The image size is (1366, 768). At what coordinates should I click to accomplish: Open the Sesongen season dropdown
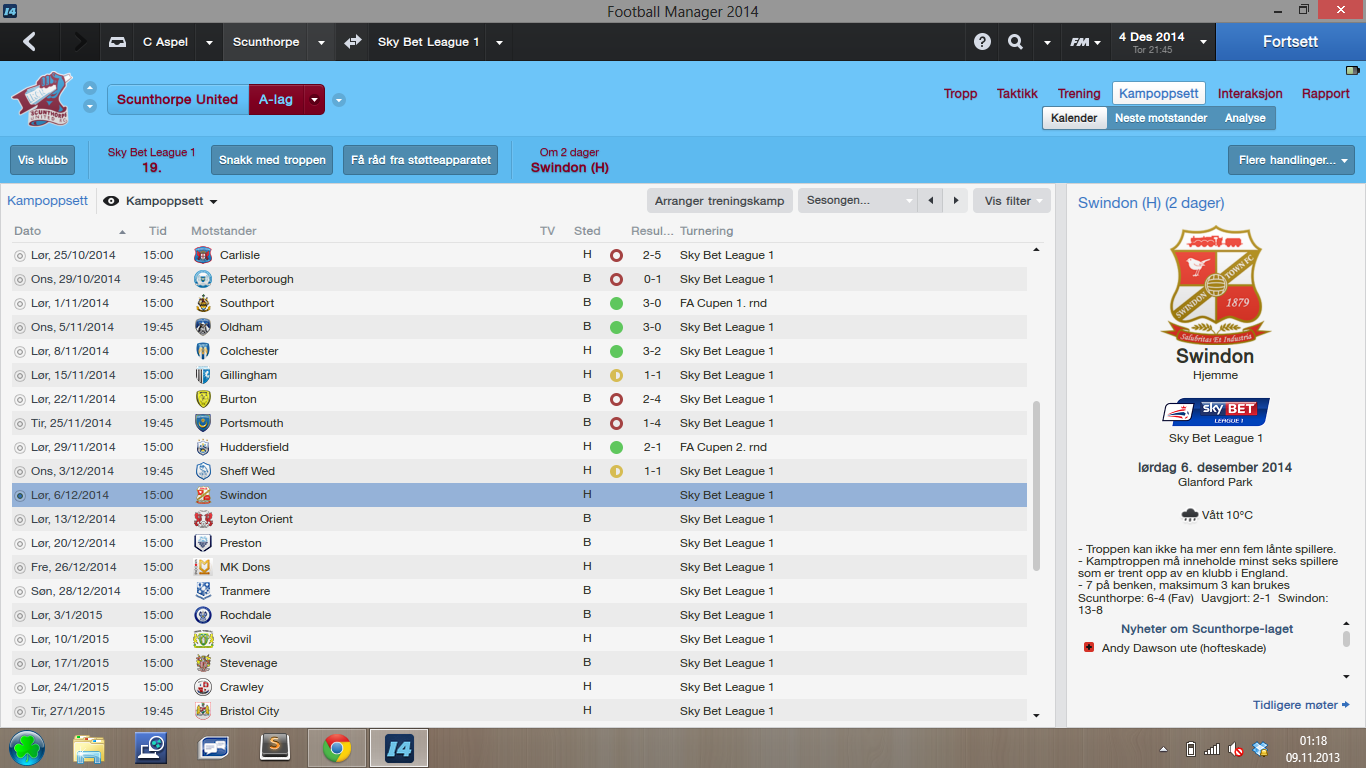point(857,200)
